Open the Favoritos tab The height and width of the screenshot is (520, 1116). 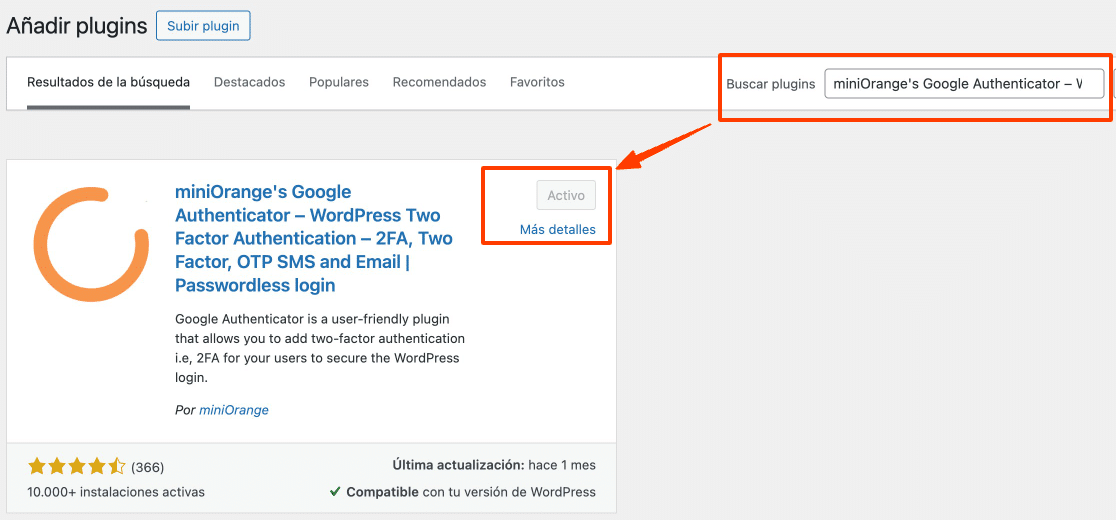point(537,83)
